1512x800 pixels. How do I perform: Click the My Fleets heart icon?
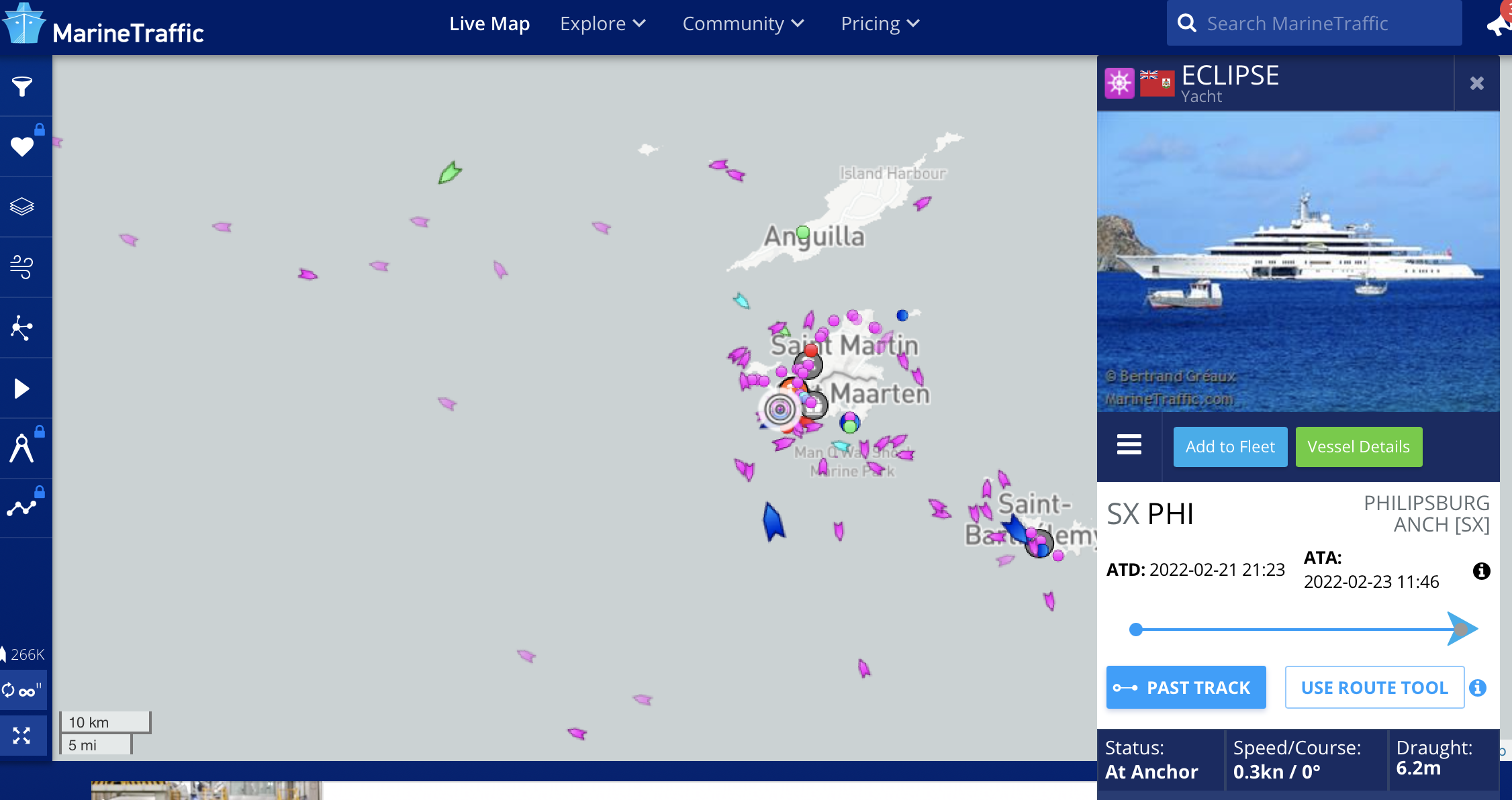(x=22, y=146)
